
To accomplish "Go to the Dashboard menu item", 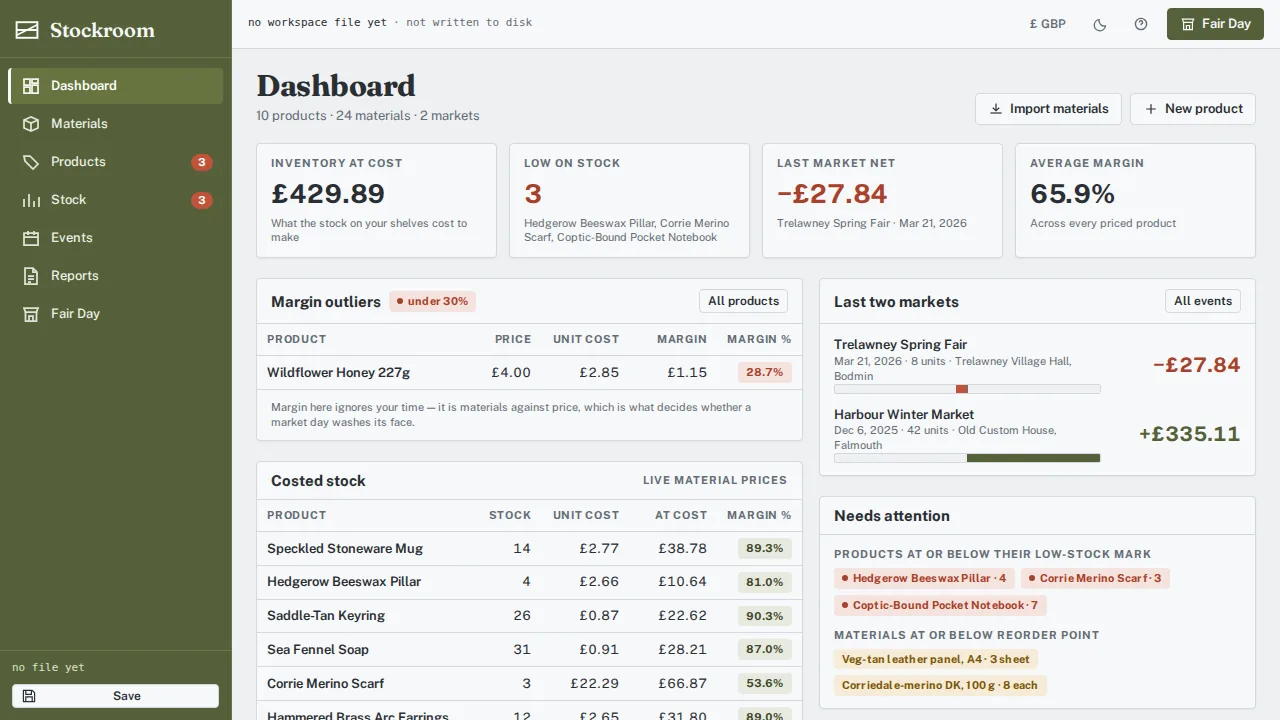I will pos(116,86).
